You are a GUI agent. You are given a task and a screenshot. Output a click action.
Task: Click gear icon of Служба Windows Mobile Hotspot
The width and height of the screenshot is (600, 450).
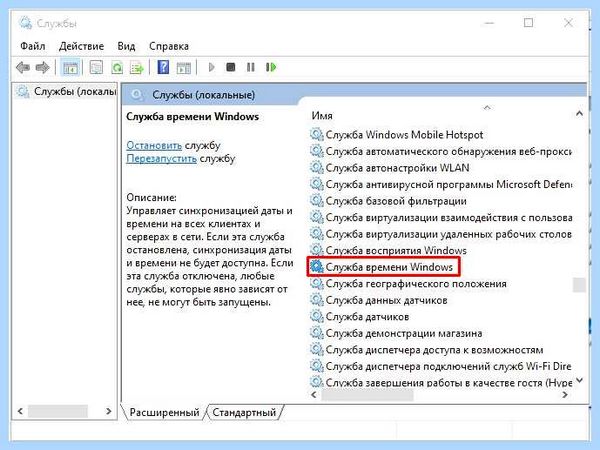[316, 135]
